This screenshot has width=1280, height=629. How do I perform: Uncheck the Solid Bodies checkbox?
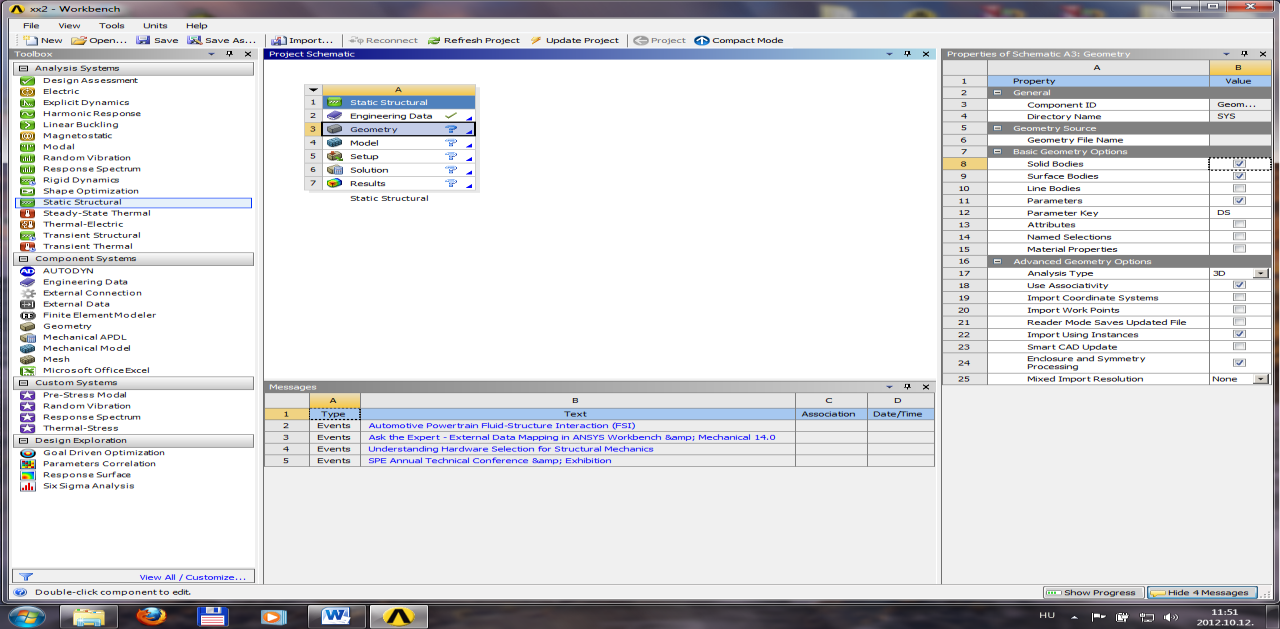coord(1239,164)
